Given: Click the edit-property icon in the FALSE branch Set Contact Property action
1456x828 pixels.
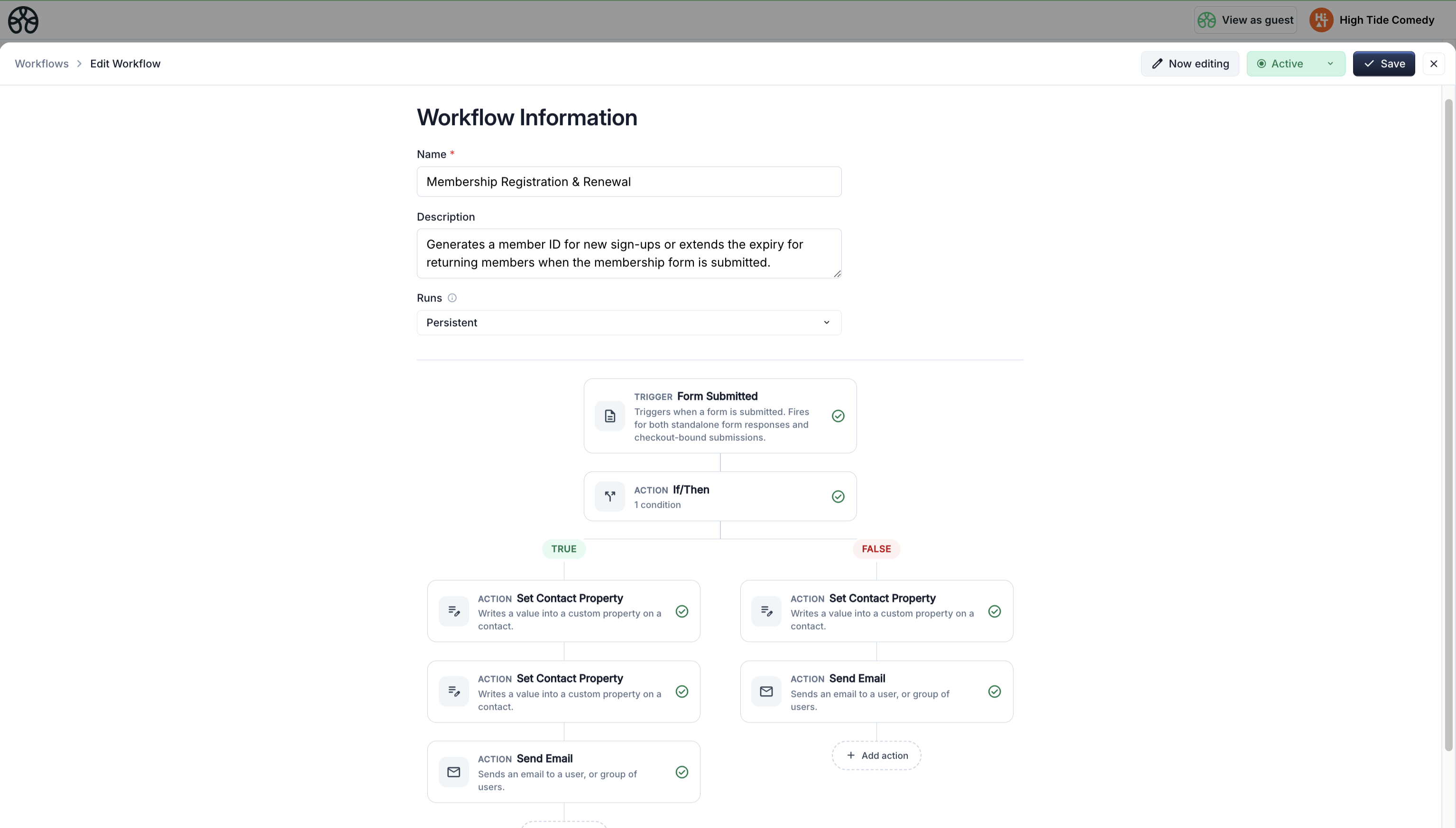Looking at the screenshot, I should 766,611.
